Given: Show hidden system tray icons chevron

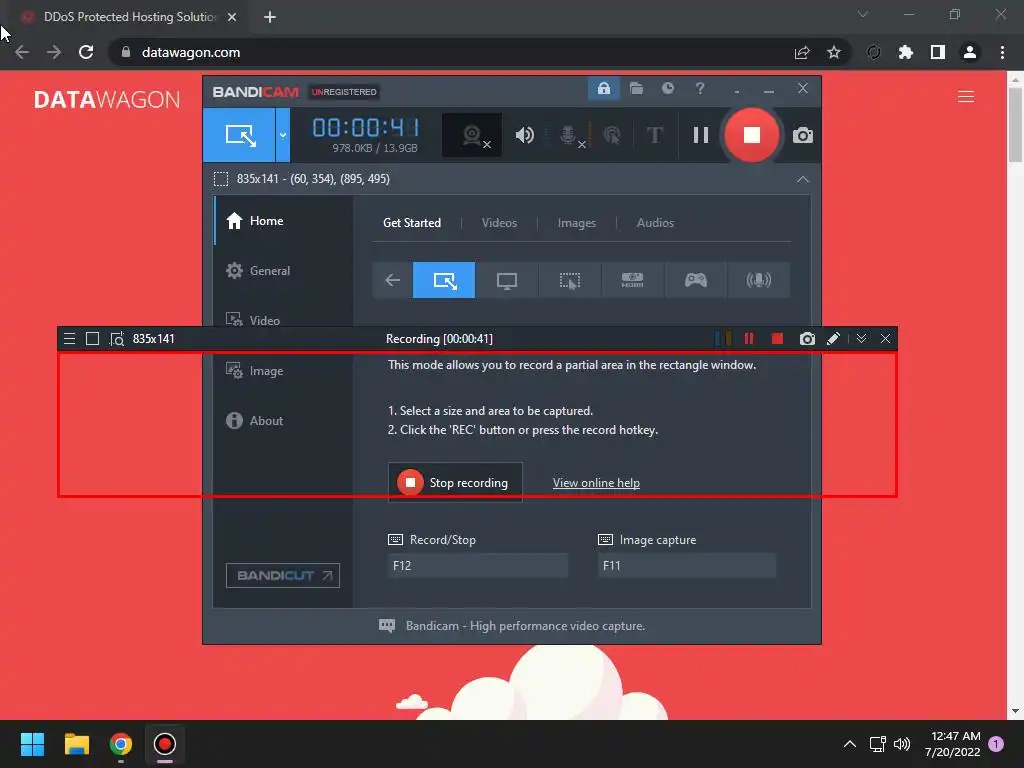Looking at the screenshot, I should click(850, 744).
